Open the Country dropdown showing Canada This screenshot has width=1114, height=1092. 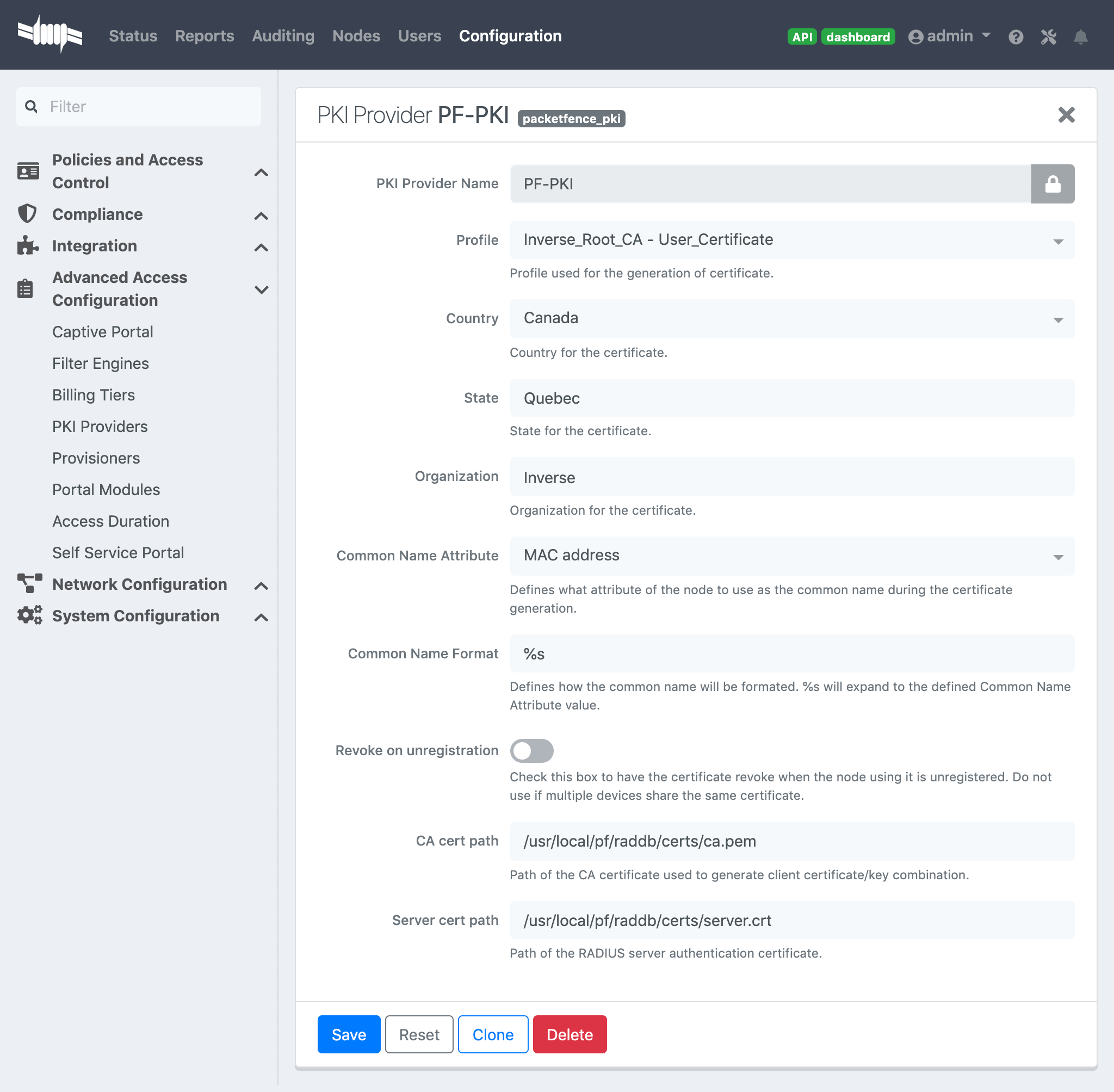pyautogui.click(x=791, y=318)
